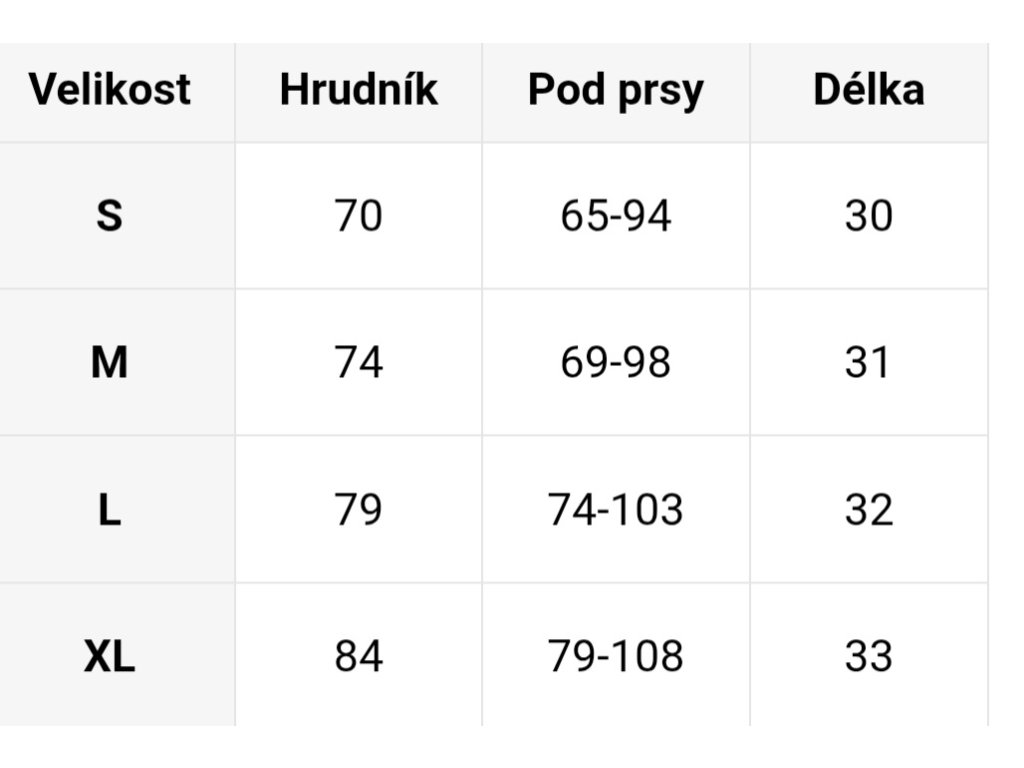Viewport: 1024px width, 768px height.
Task: Click length value 31 cell
Action: (868, 362)
